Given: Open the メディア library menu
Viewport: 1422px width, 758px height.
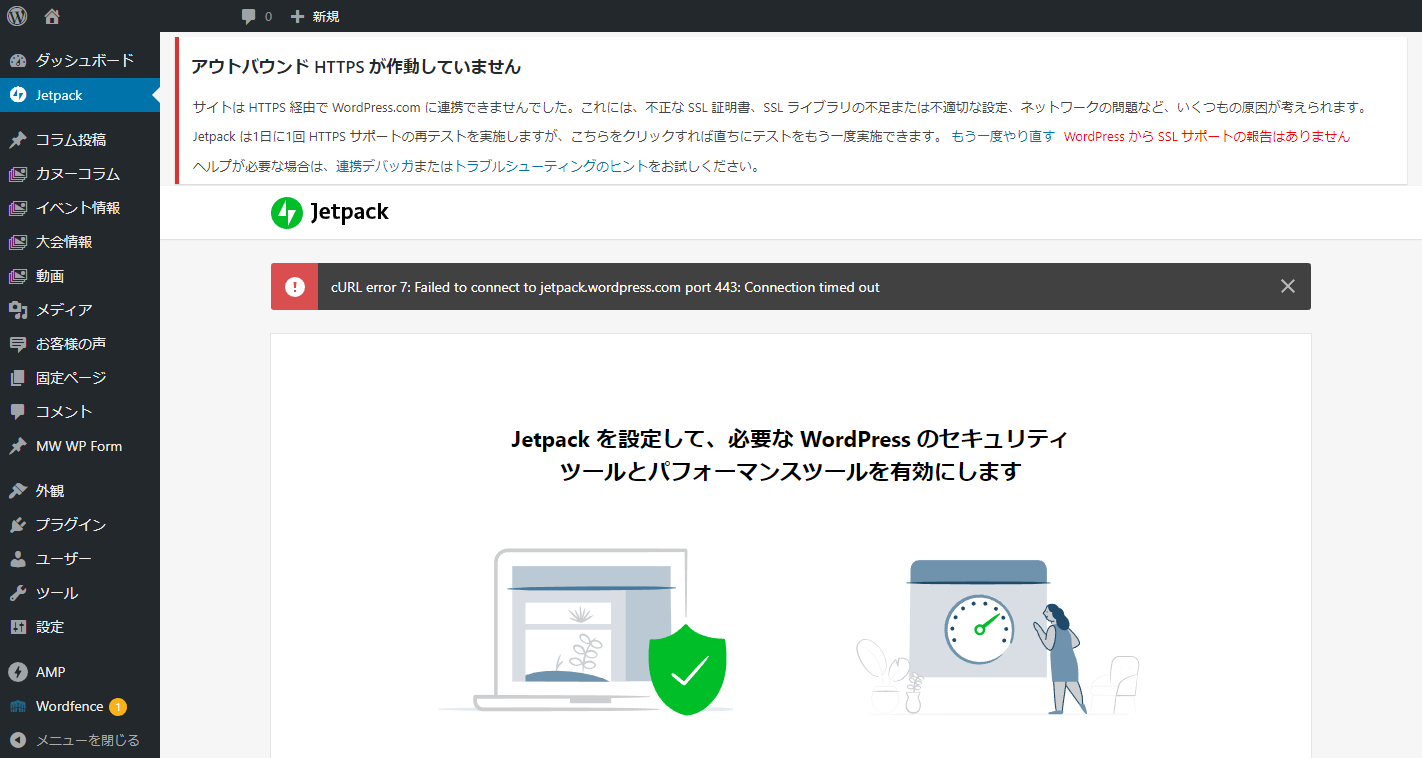Looking at the screenshot, I should (64, 310).
